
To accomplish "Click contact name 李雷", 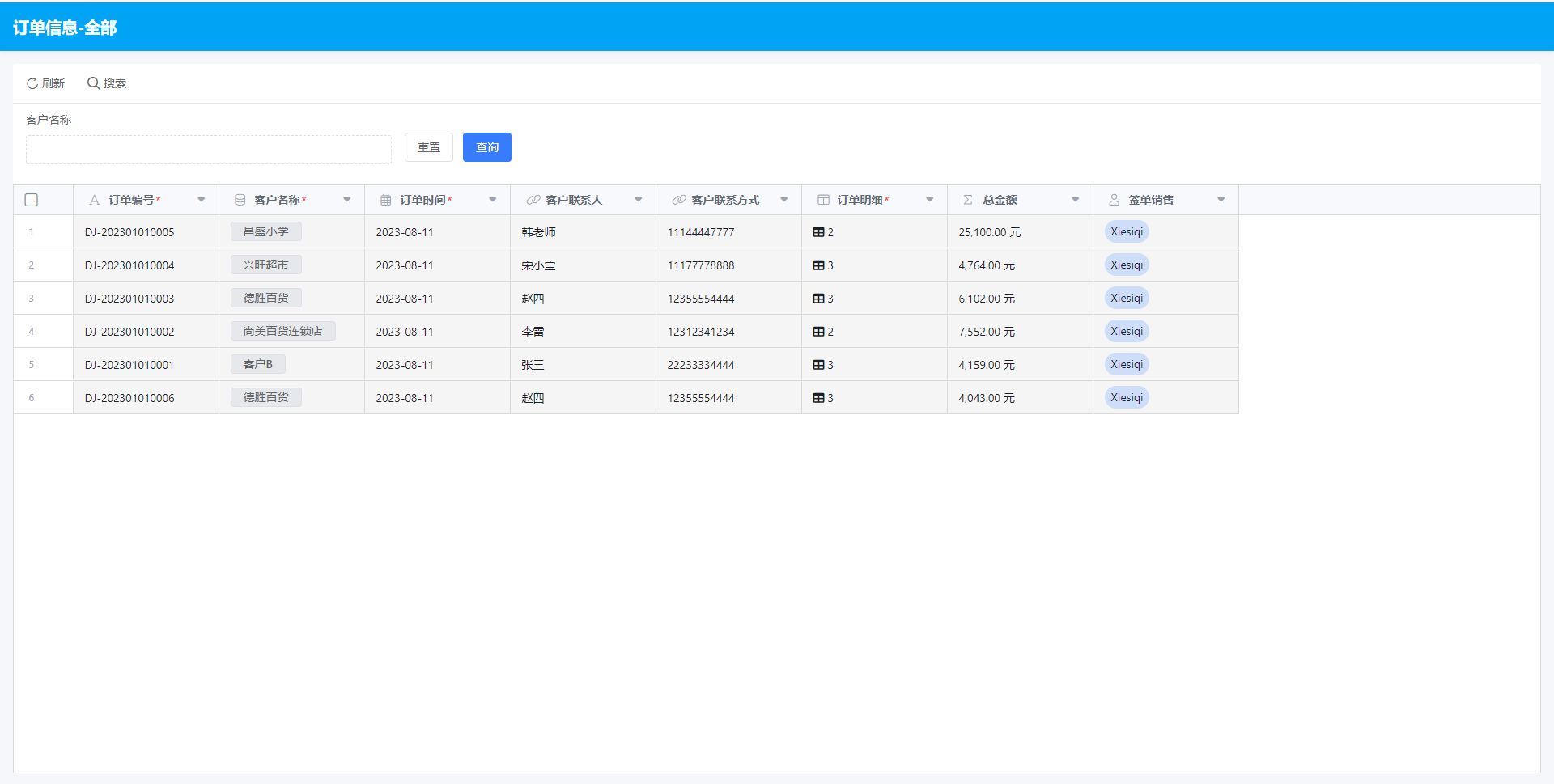I will click(x=533, y=332).
